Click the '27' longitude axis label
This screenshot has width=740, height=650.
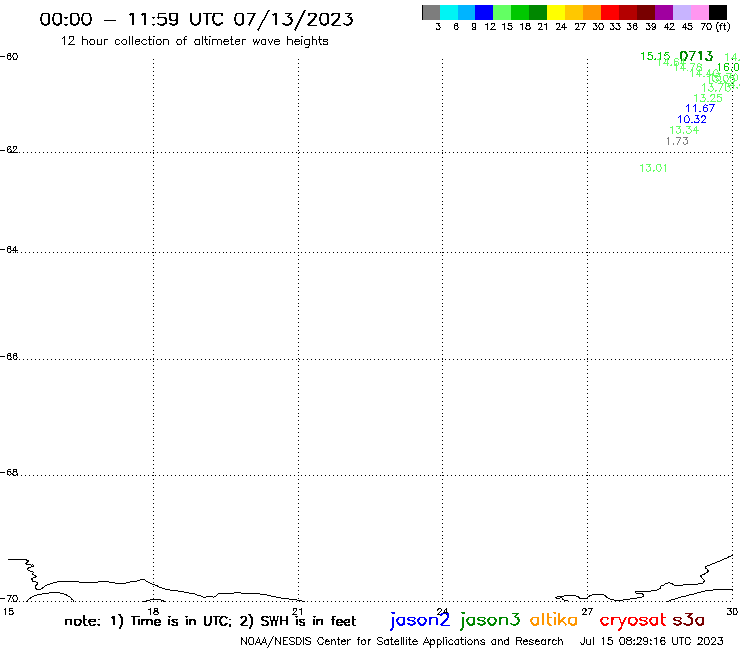[x=587, y=612]
